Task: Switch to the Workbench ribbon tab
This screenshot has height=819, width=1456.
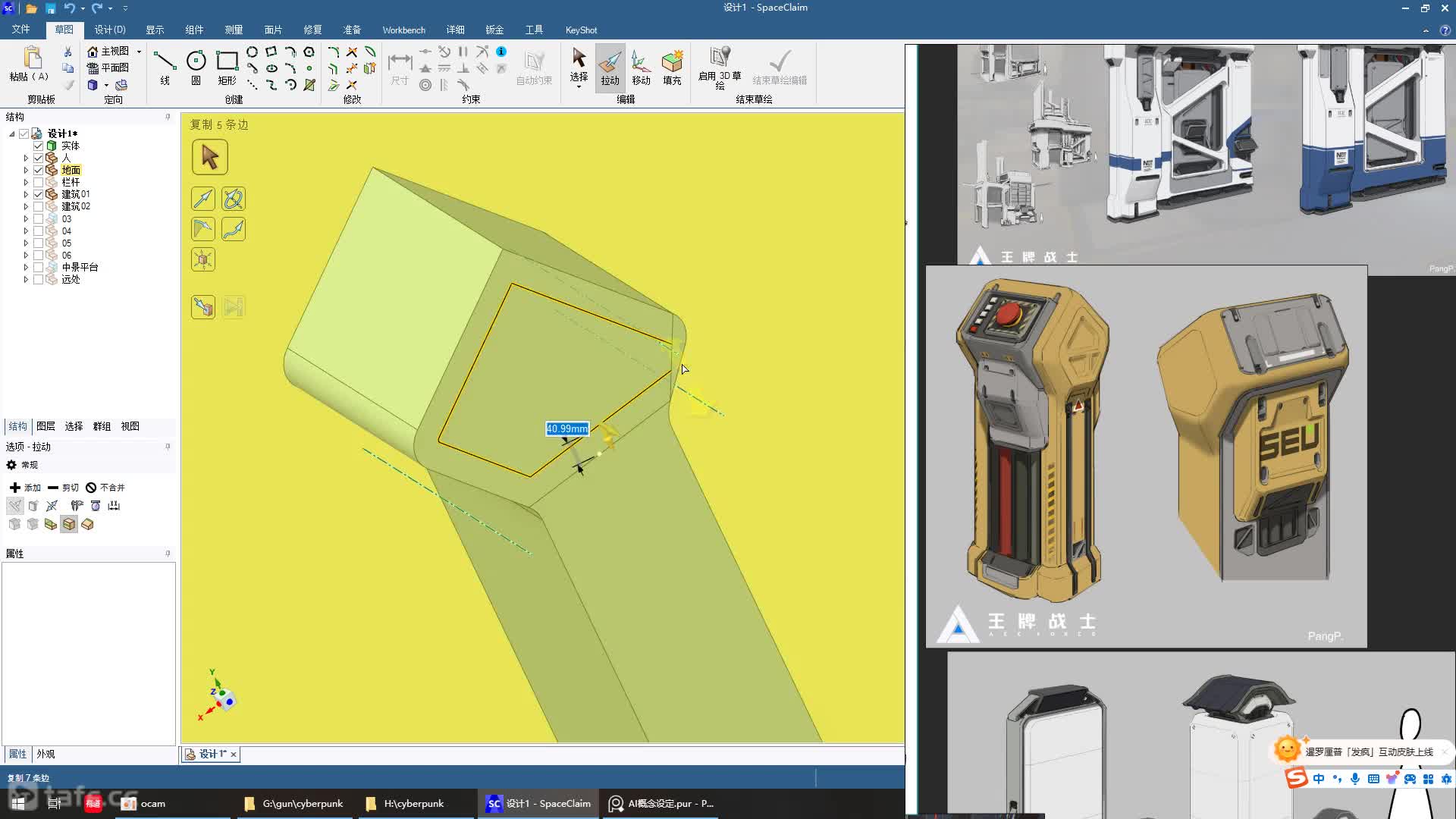Action: (x=403, y=30)
